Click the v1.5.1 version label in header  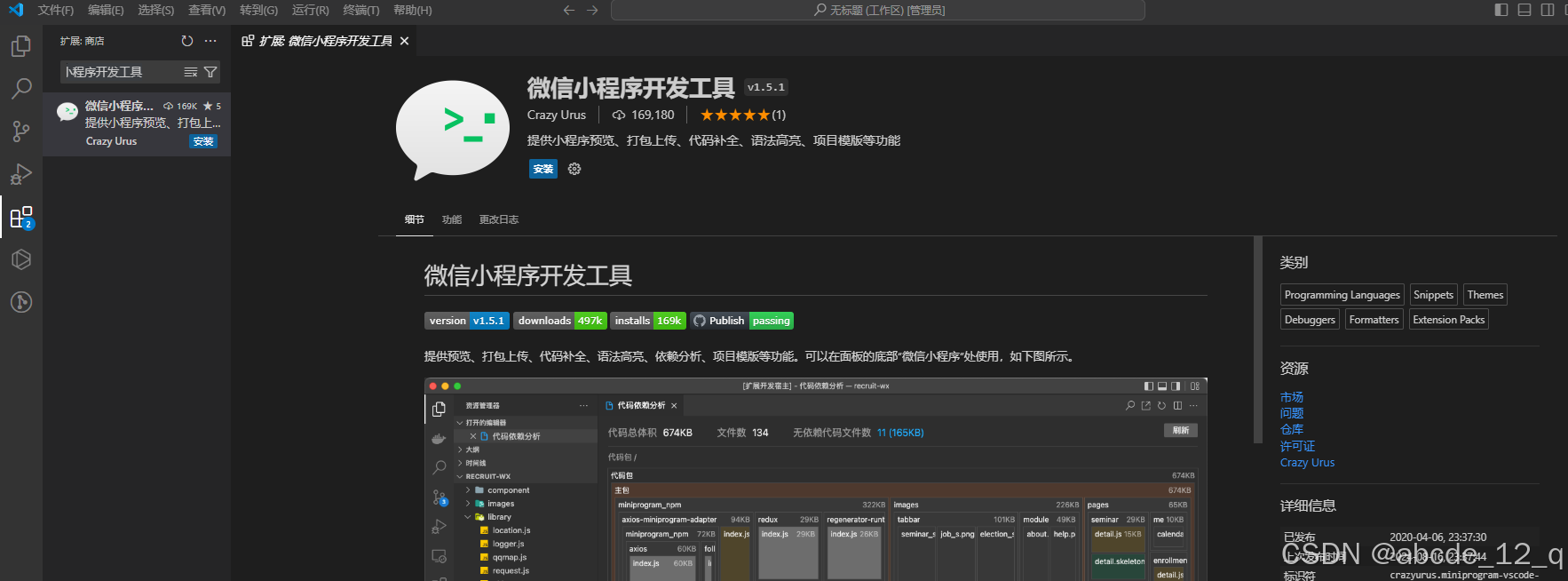[x=765, y=87]
